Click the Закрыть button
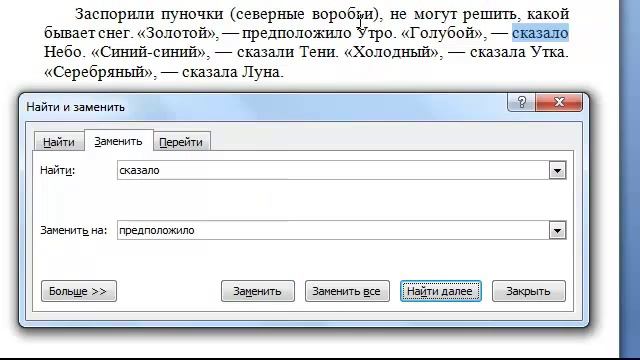The height and width of the screenshot is (360, 640). click(529, 291)
